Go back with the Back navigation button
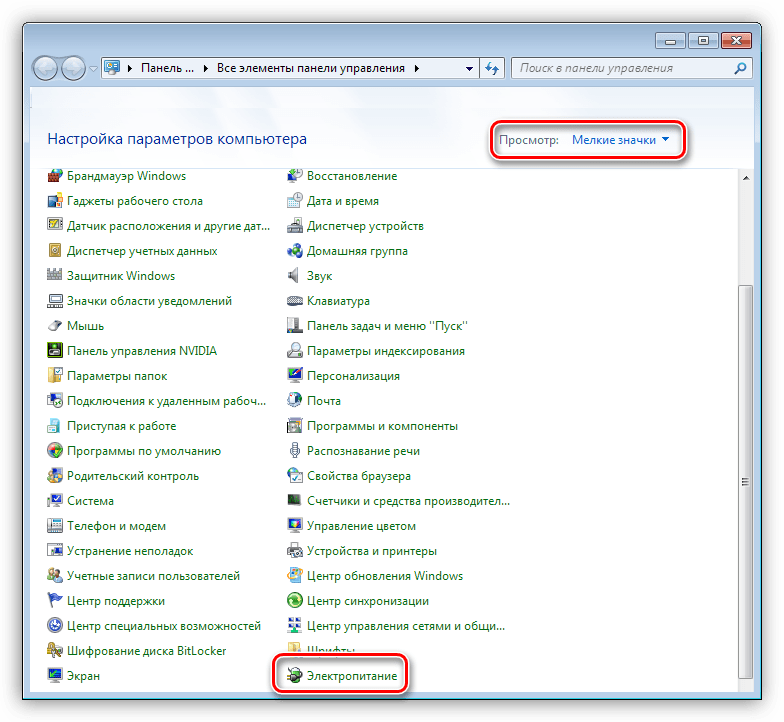The height and width of the screenshot is (722, 784). [x=46, y=68]
